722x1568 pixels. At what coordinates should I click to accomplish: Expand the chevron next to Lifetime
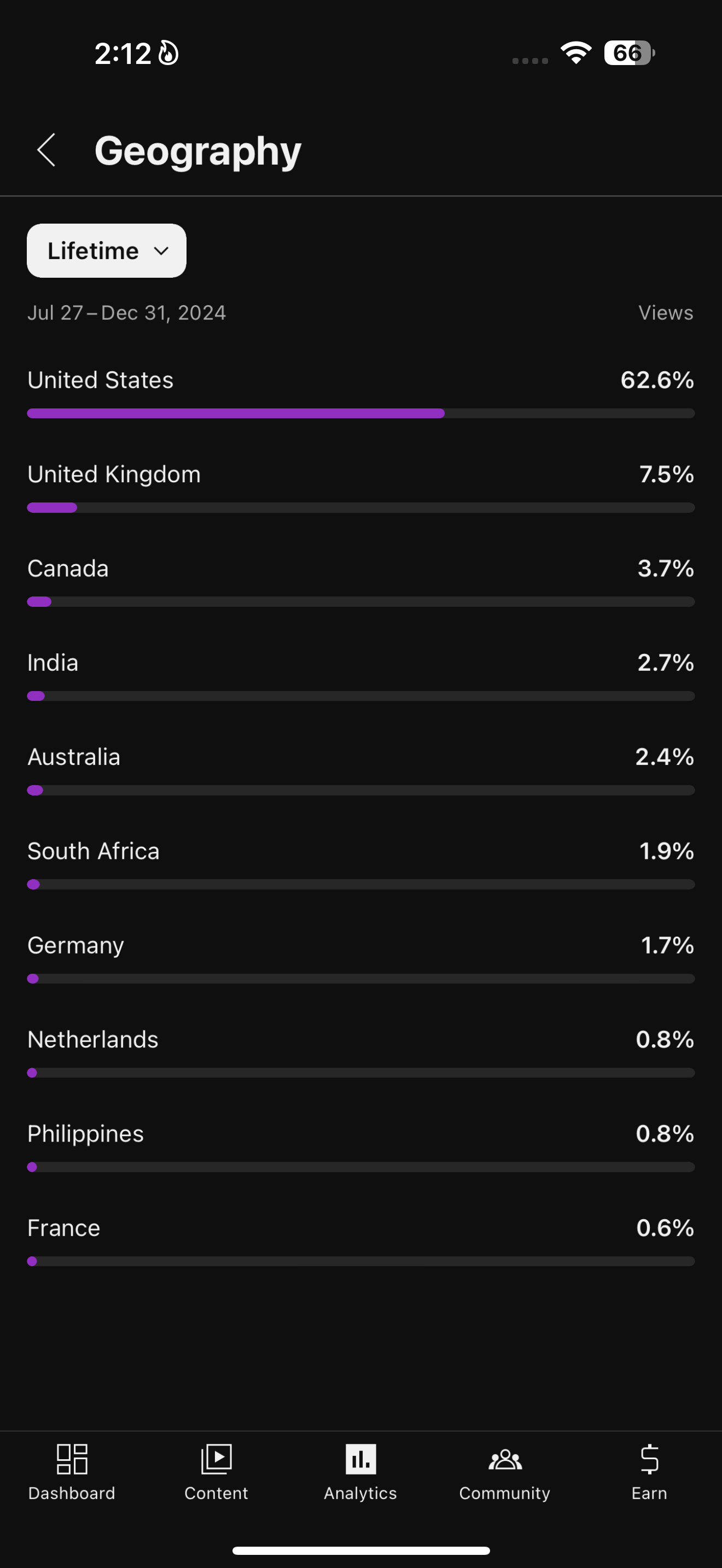coord(161,251)
